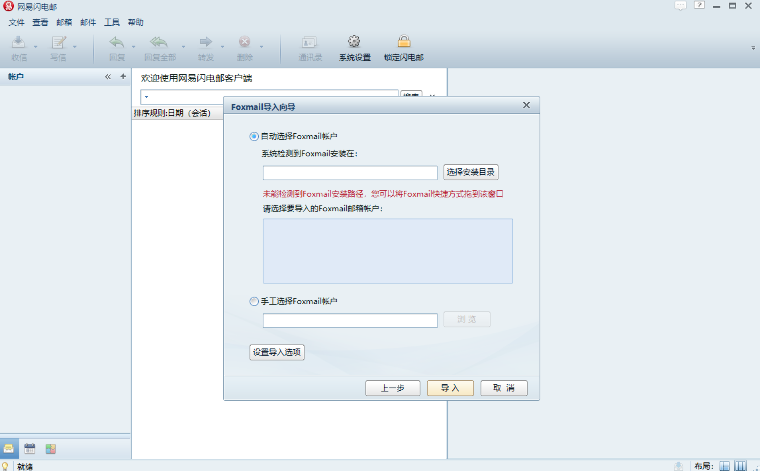This screenshot has width=760, height=471.
Task: Close the Foxmail import wizard dialog
Action: pos(526,105)
